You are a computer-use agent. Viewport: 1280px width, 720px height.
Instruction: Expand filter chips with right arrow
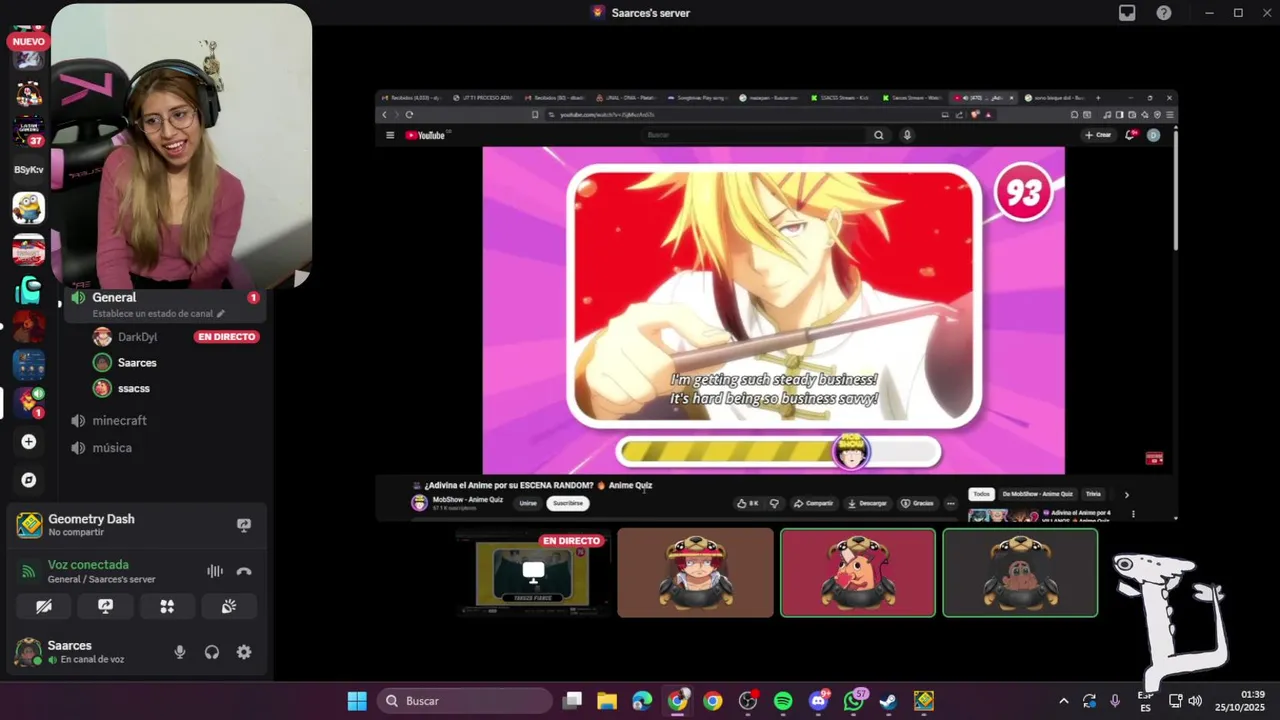click(1126, 494)
